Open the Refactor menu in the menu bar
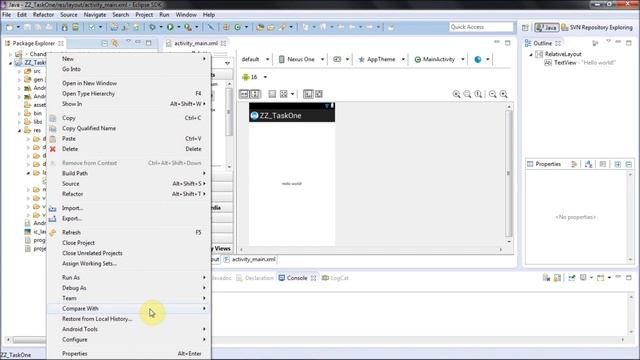640x360 pixels. 43,15
